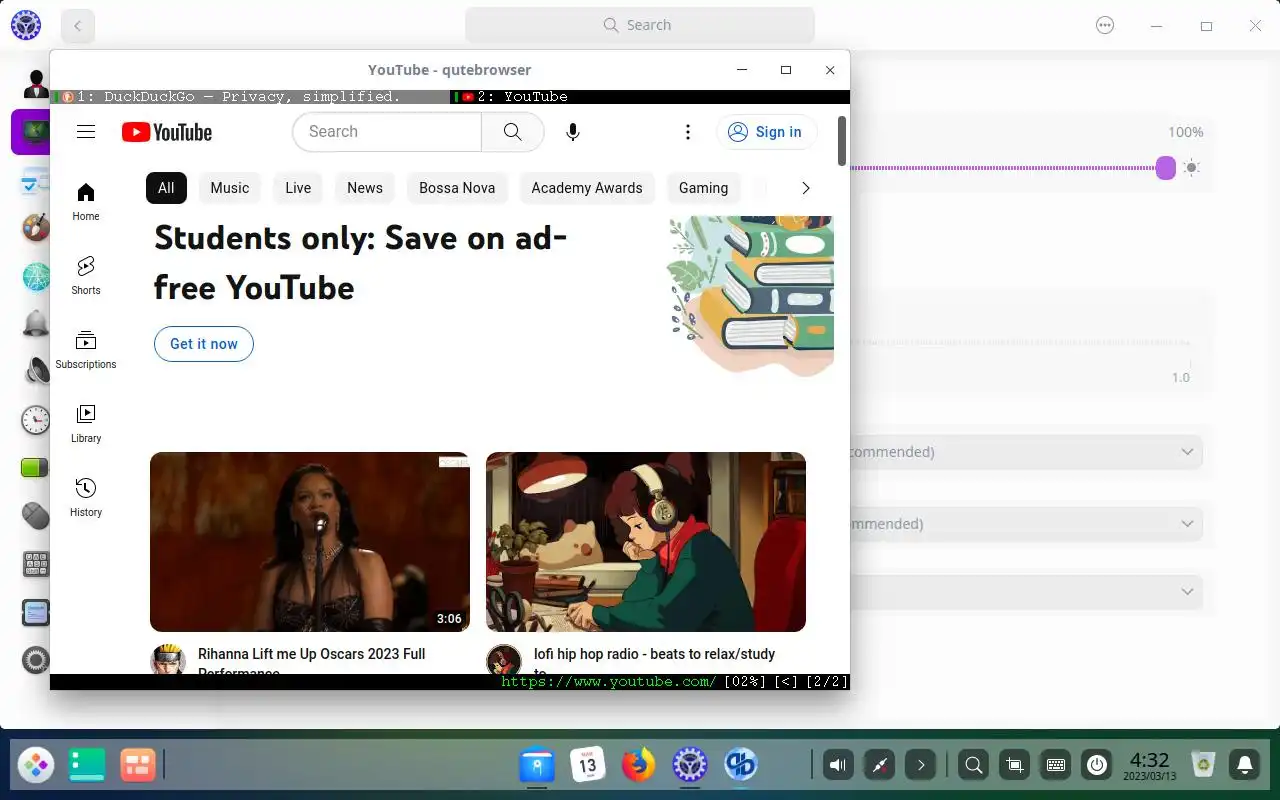Click the magnifier search button on YouTube
Image resolution: width=1280 pixels, height=800 pixels.
pyautogui.click(x=512, y=132)
